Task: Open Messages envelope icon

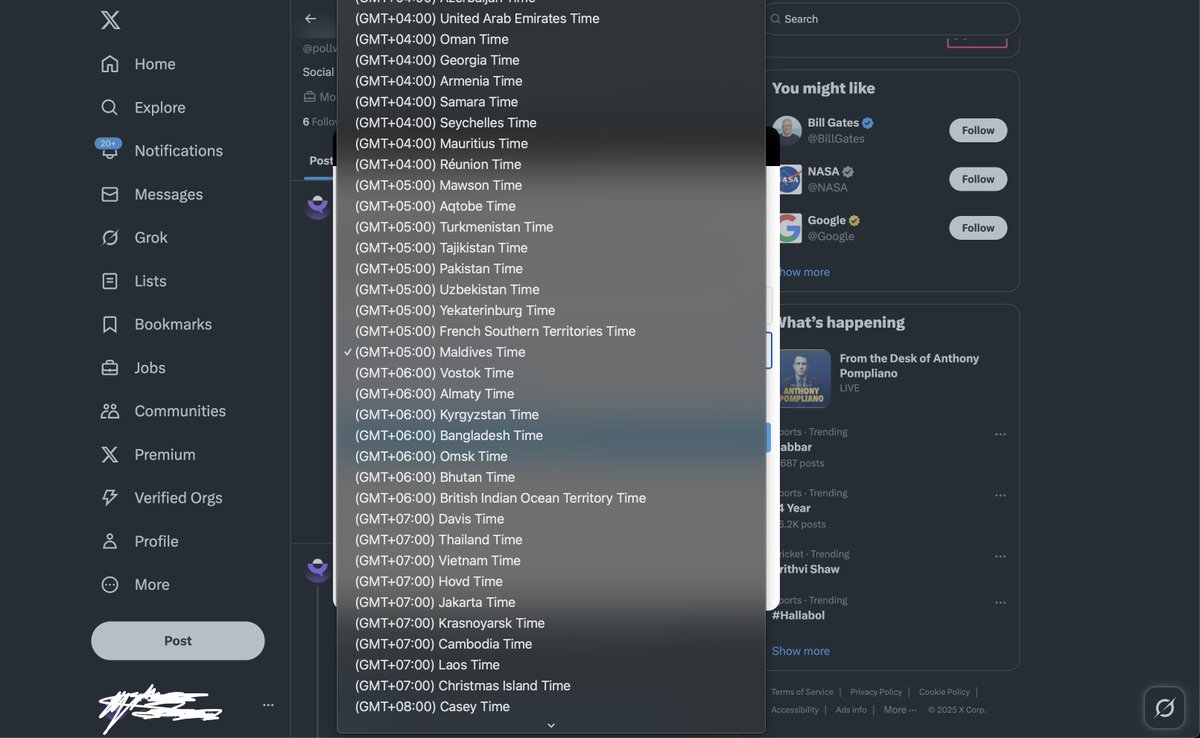Action: (x=110, y=194)
